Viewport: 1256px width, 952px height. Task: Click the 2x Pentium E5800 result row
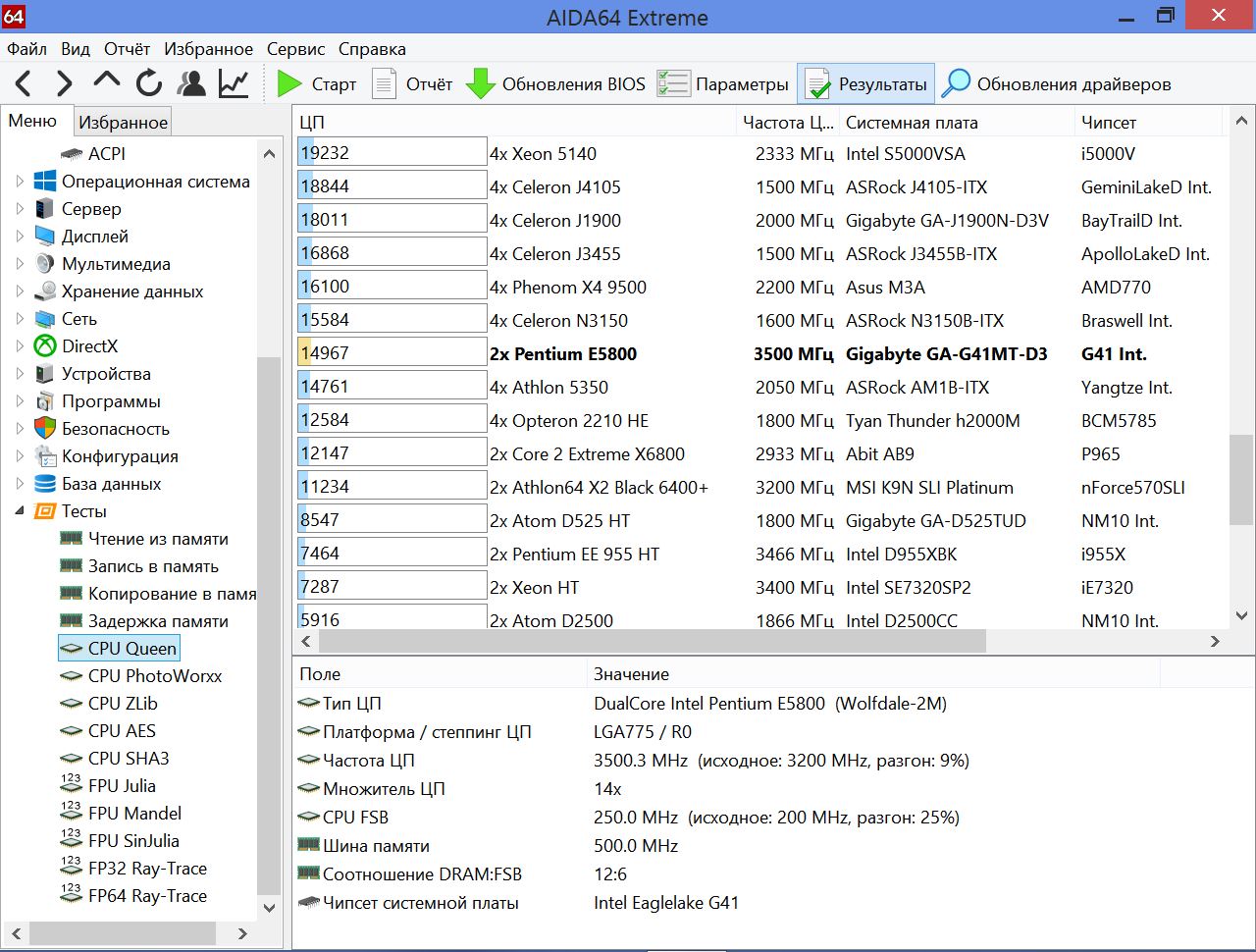coord(760,353)
